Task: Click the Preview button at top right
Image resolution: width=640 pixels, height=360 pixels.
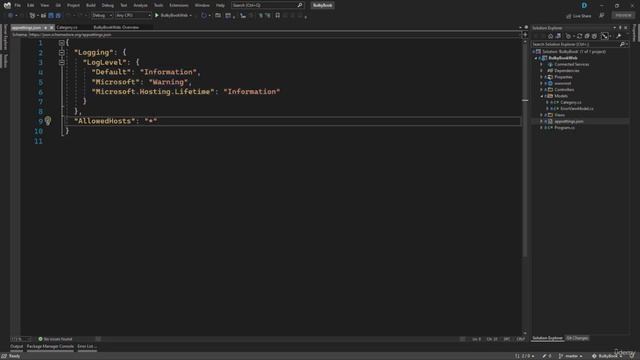Action: 623,15
